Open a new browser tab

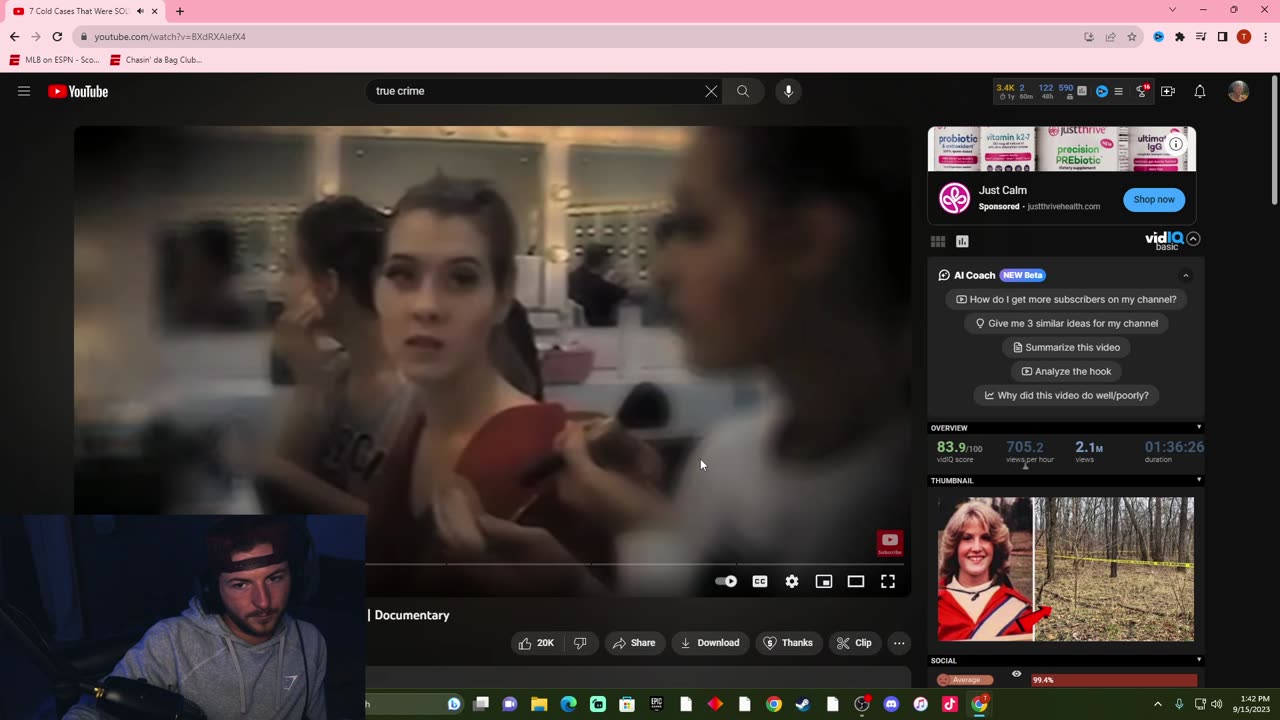pyautogui.click(x=180, y=11)
